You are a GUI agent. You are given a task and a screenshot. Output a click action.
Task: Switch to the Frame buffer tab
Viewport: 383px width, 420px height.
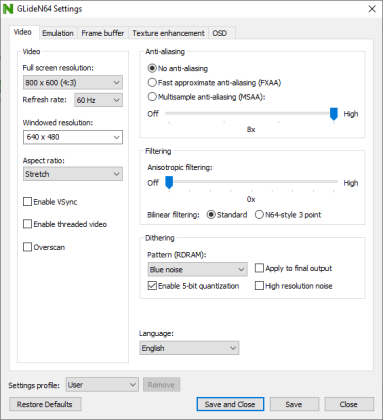point(103,33)
